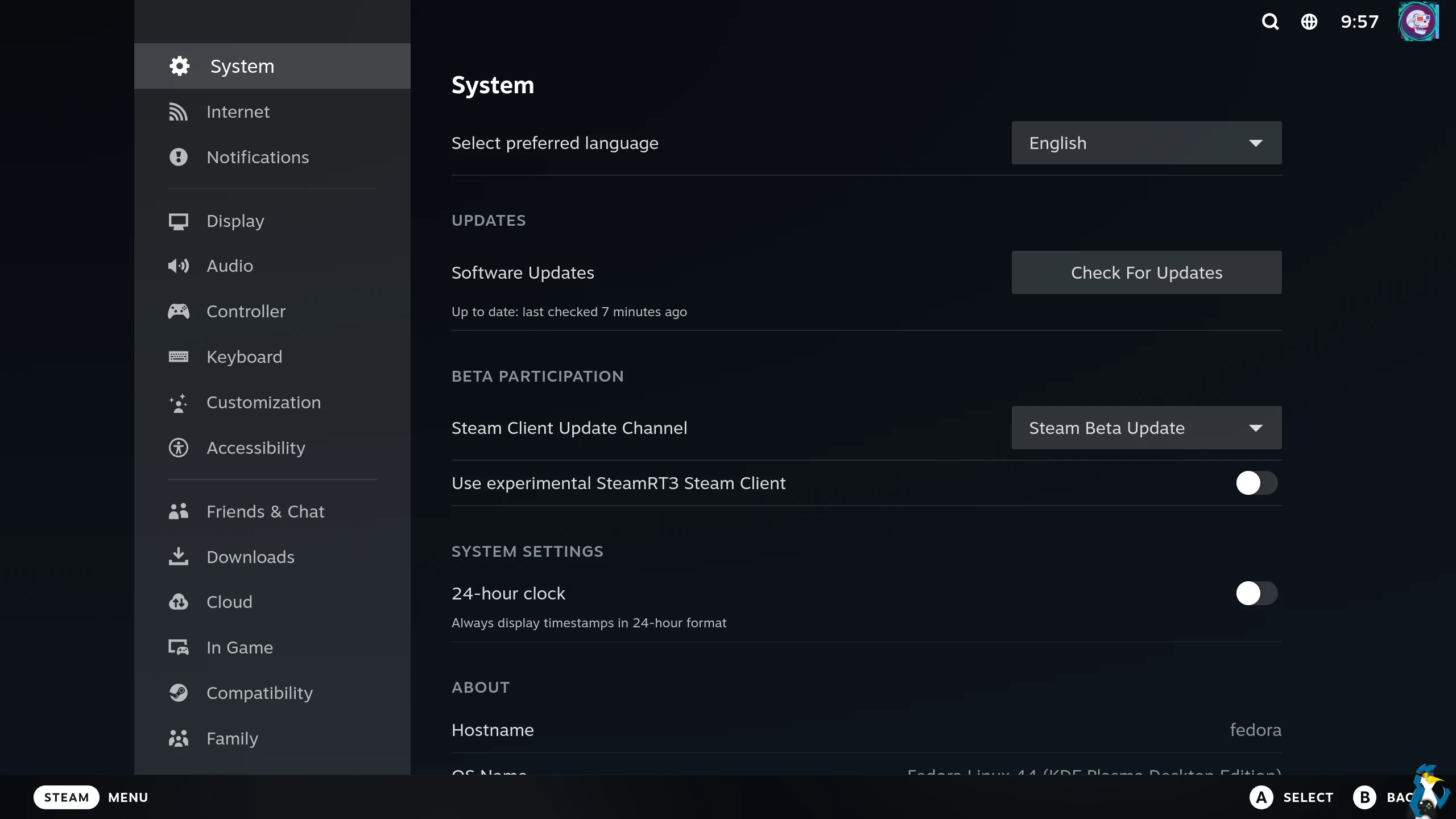Click the MENU label in footer
1456x819 pixels.
[128, 797]
